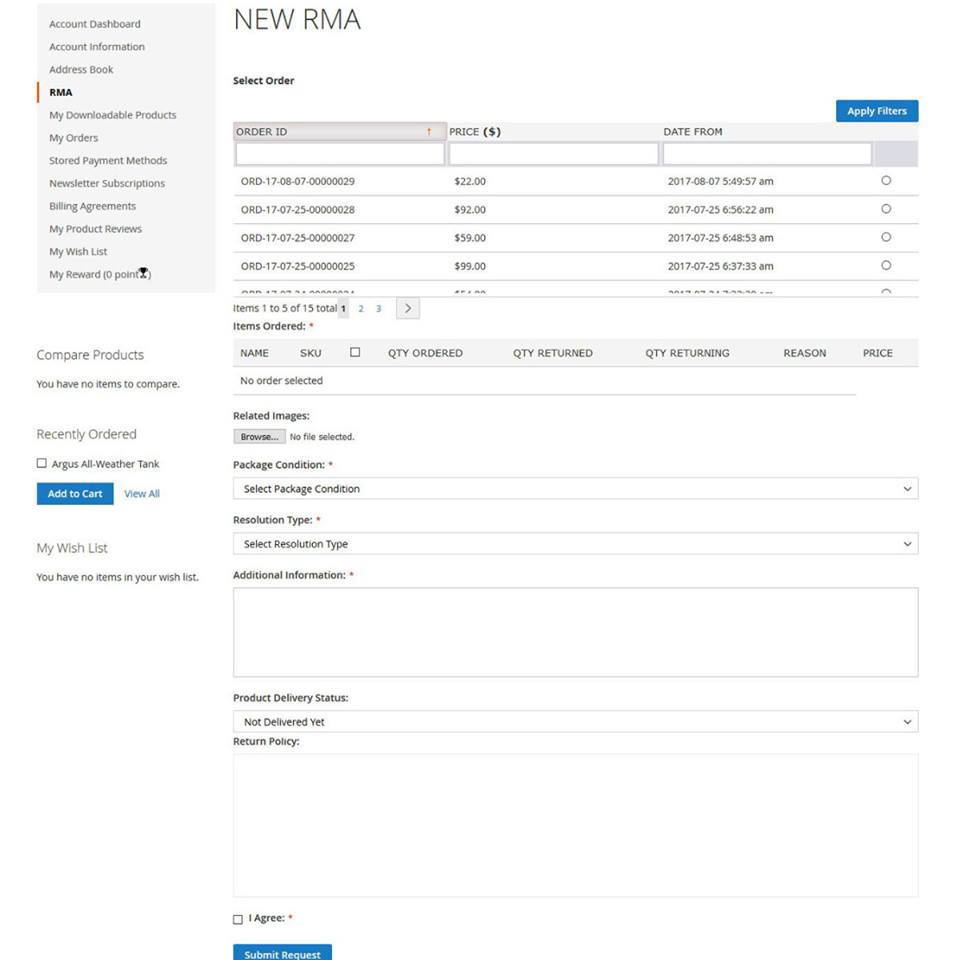Click Add to Cart button
This screenshot has width=957, height=960.
click(75, 494)
